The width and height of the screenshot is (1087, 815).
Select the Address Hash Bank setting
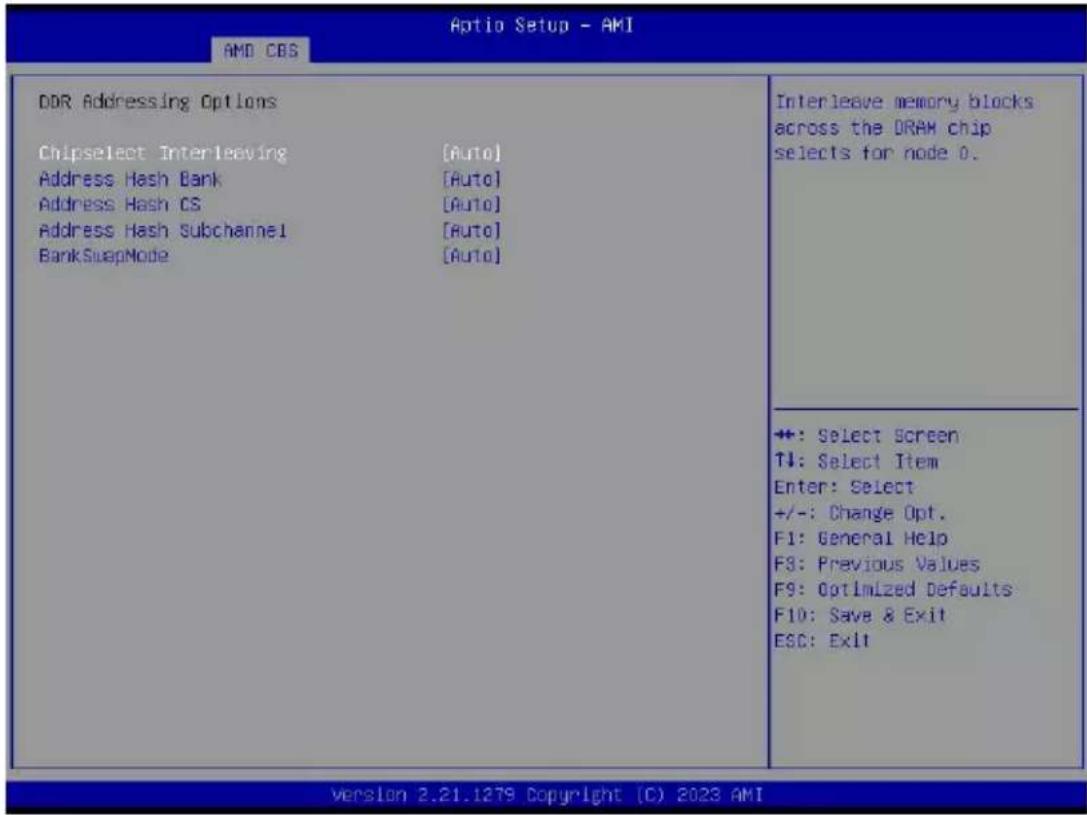point(130,179)
